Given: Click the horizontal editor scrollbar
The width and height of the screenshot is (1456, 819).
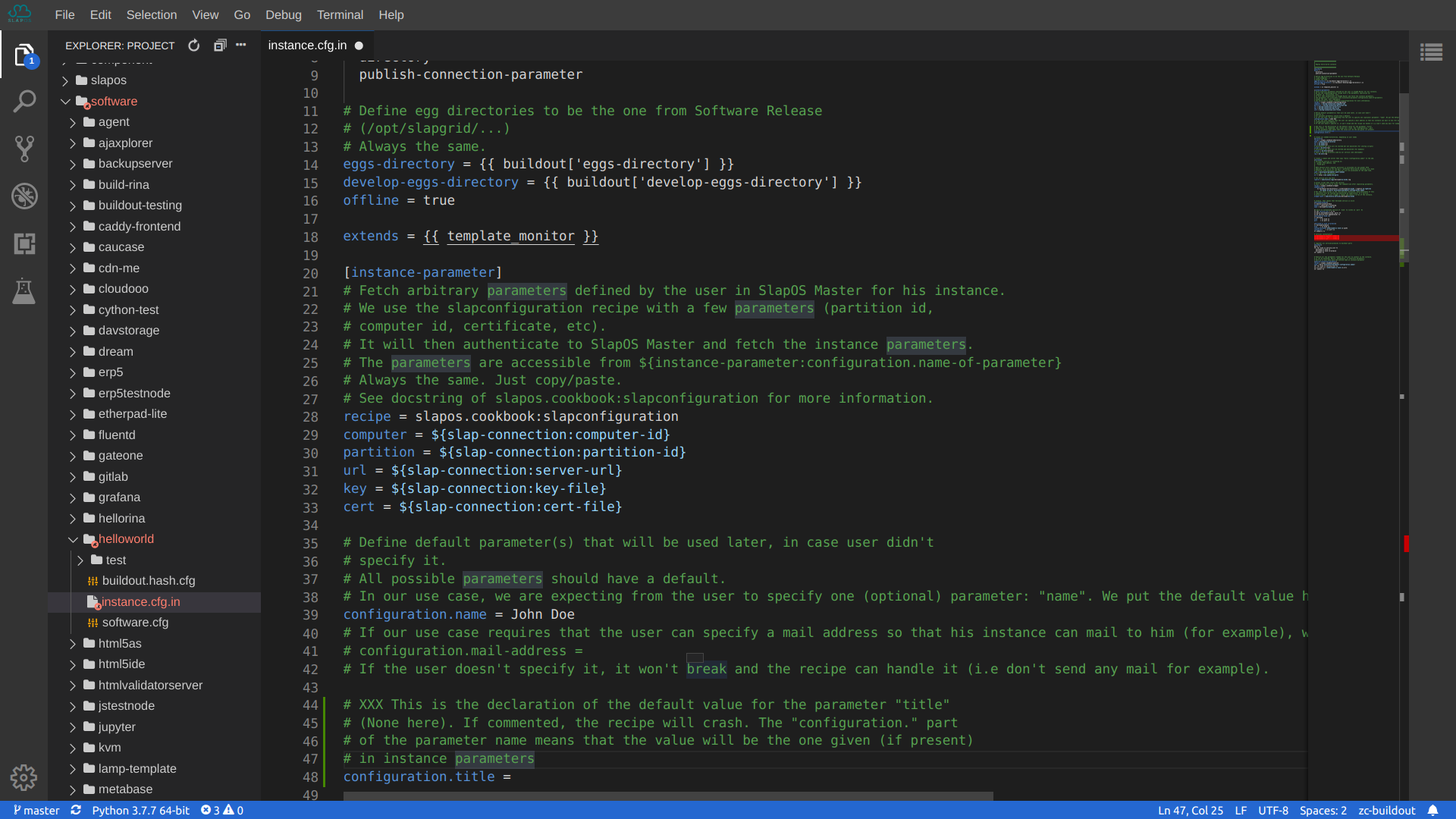Looking at the screenshot, I should (668, 796).
